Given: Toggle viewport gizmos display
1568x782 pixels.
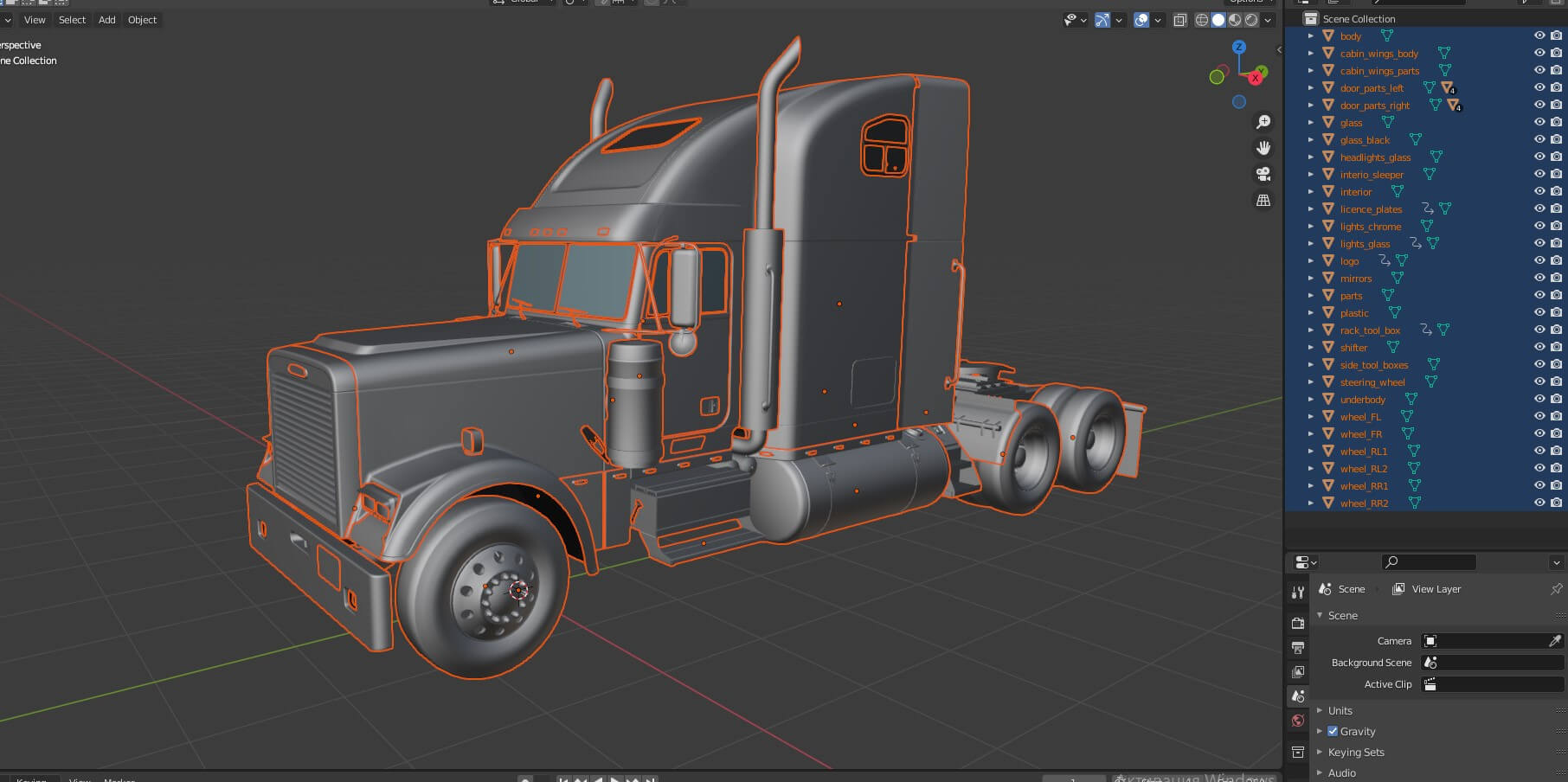Looking at the screenshot, I should (1102, 20).
